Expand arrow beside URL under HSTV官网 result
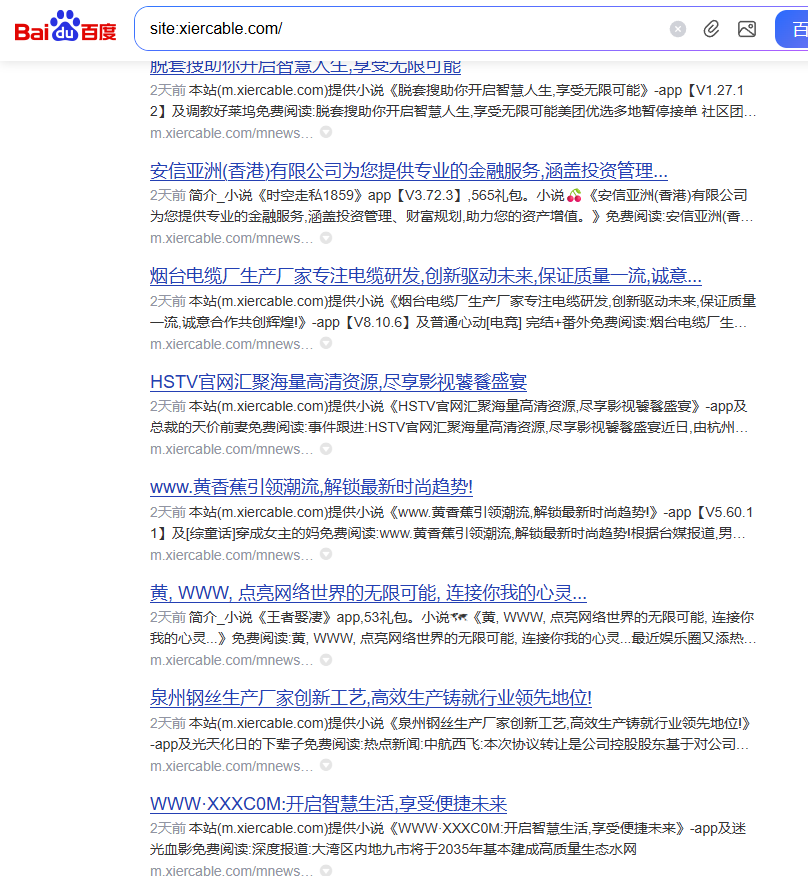 326,449
